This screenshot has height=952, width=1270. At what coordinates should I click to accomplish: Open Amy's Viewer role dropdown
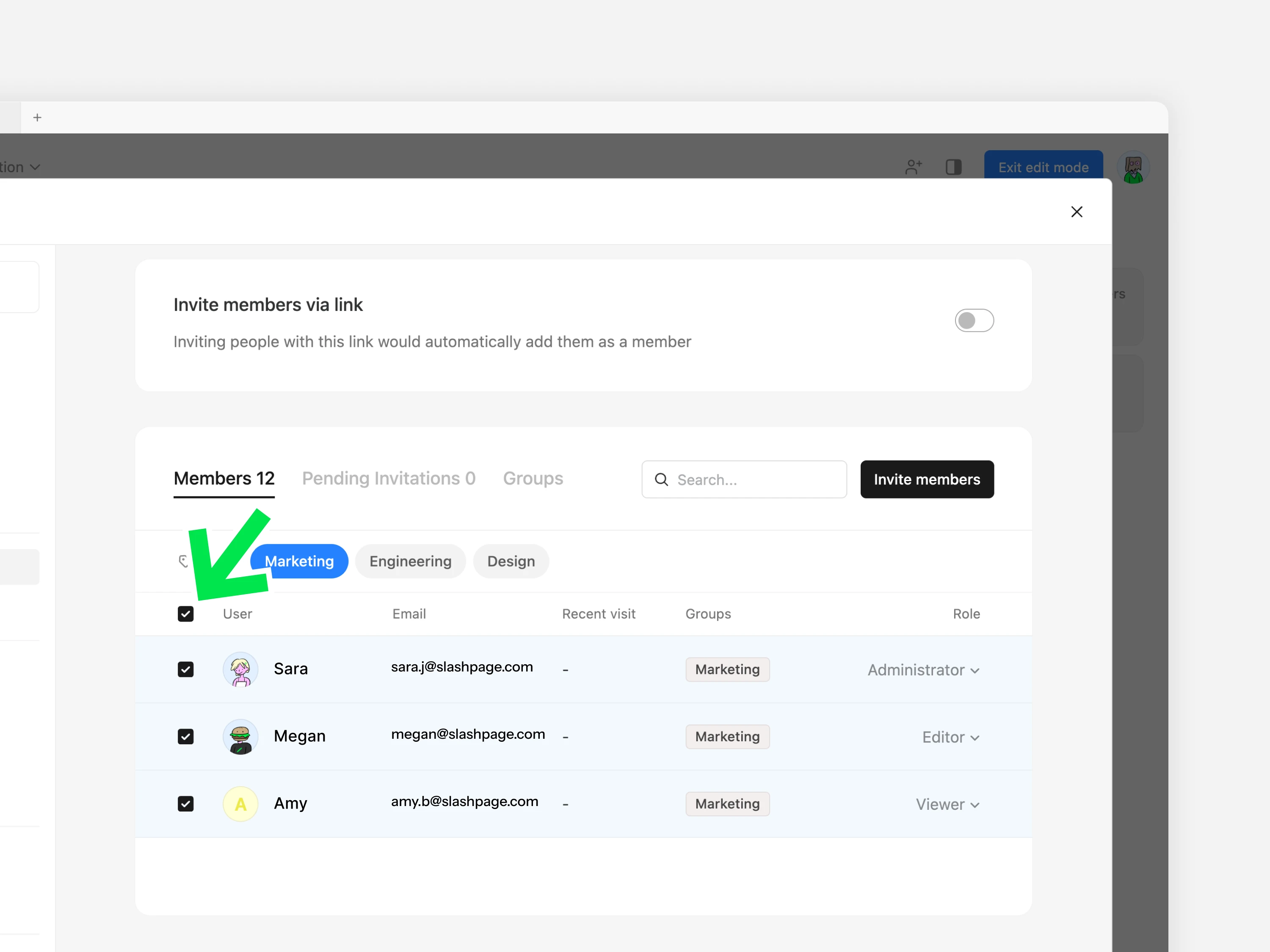pyautogui.click(x=947, y=804)
